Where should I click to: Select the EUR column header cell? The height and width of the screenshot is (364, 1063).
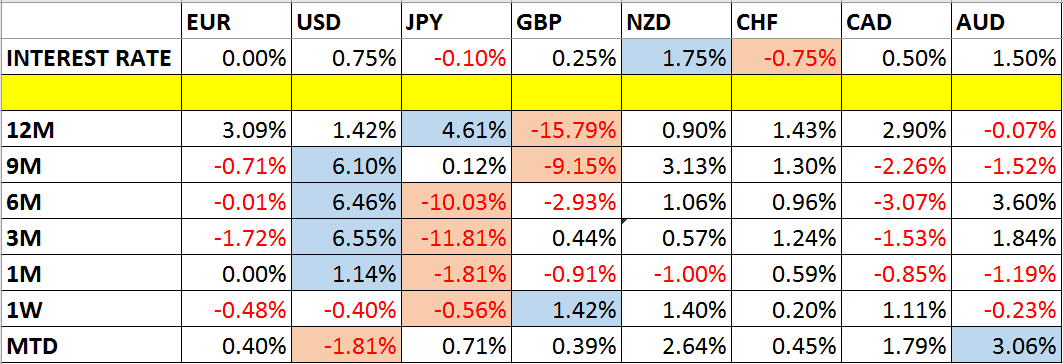[x=237, y=22]
